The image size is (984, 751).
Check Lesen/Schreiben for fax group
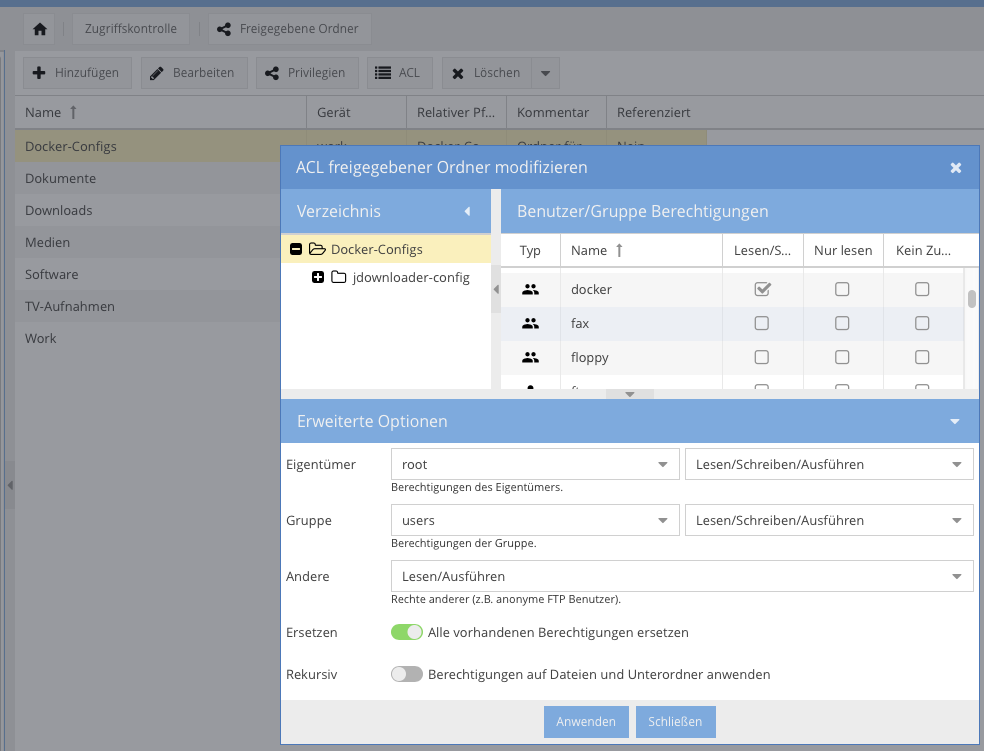tap(762, 323)
